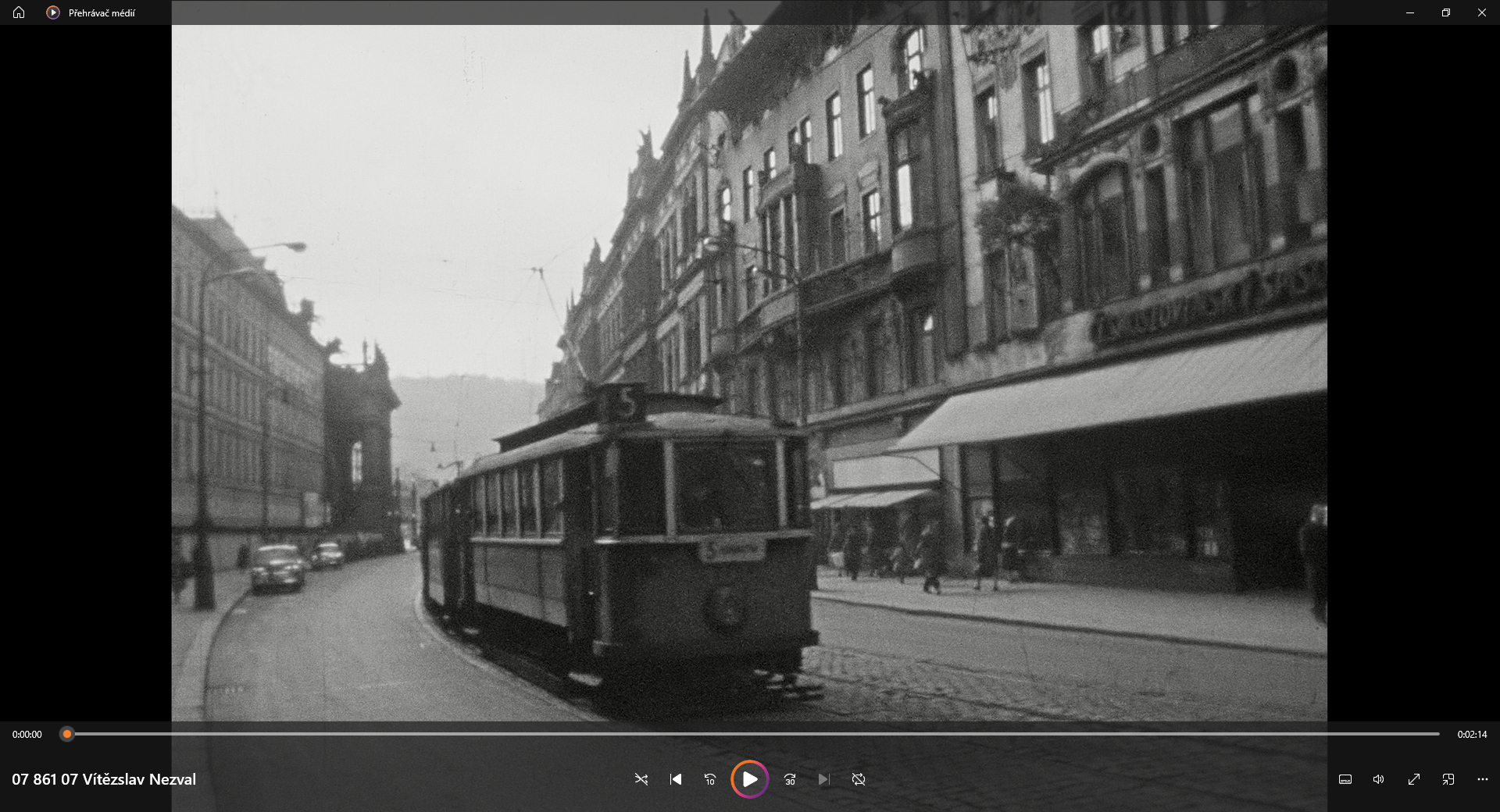Screen dimensions: 1500x812
Task: Toggle repeat mode
Action: (859, 779)
